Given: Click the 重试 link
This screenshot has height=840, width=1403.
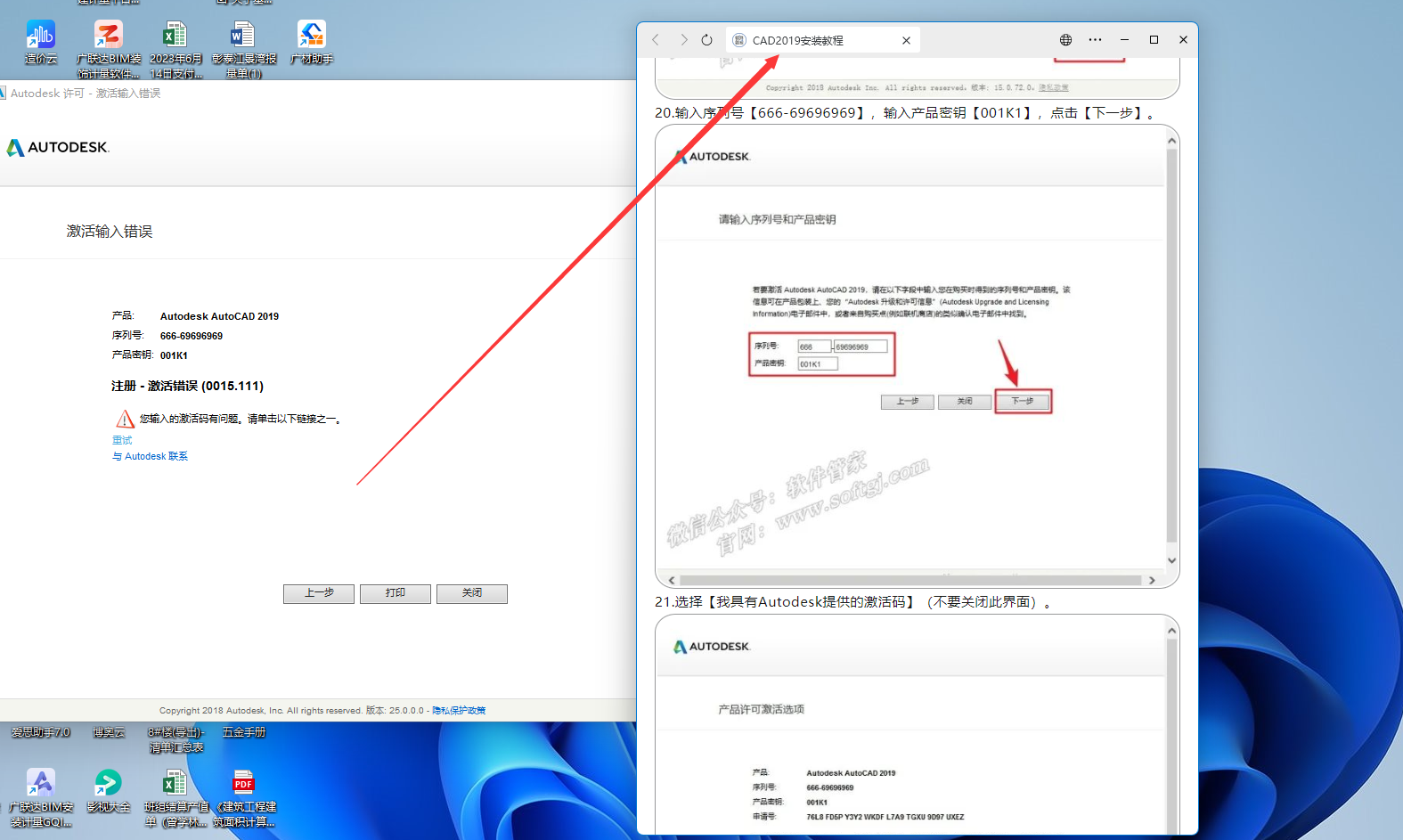Looking at the screenshot, I should click(x=122, y=440).
